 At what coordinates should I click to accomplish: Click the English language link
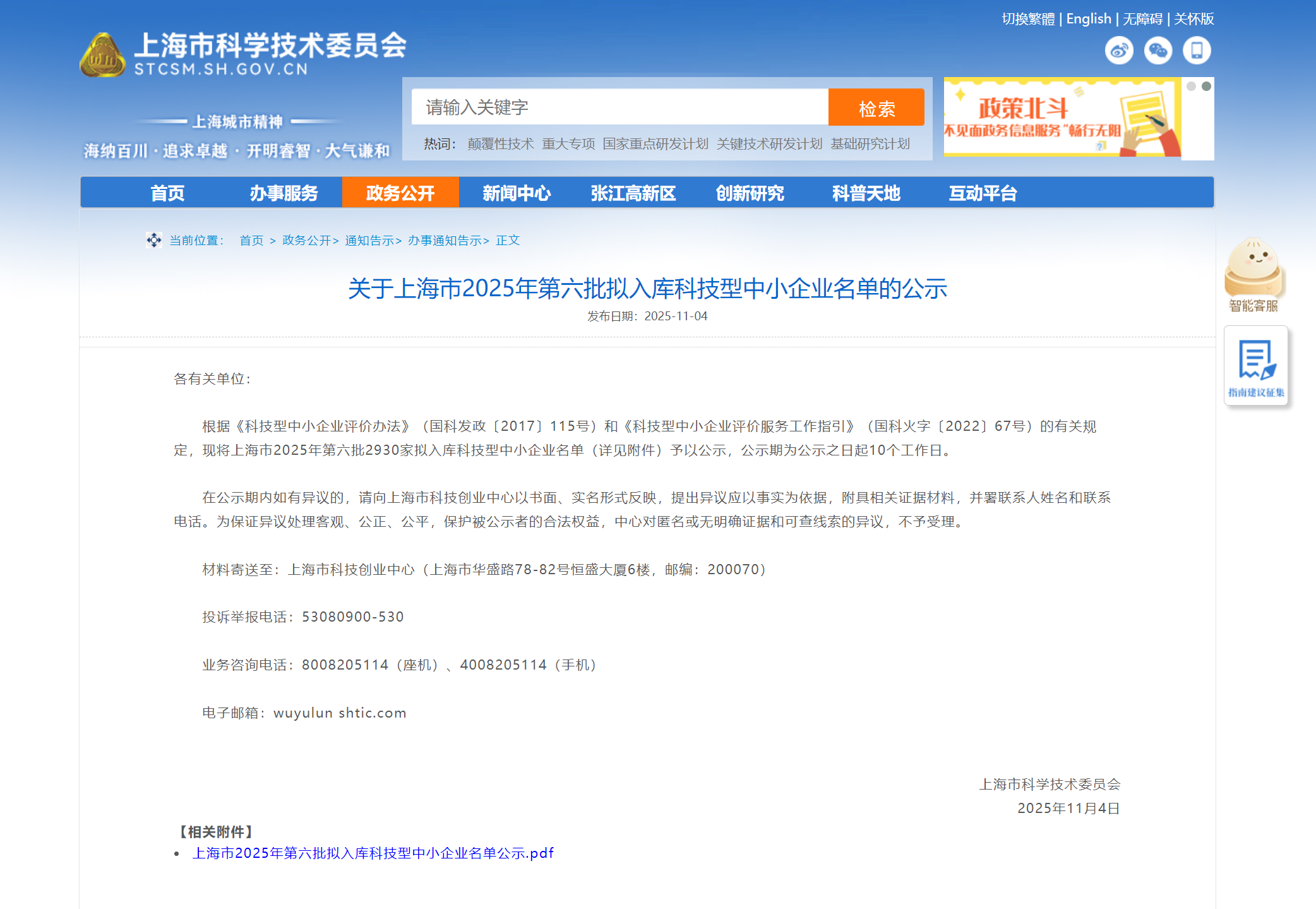click(x=1088, y=19)
